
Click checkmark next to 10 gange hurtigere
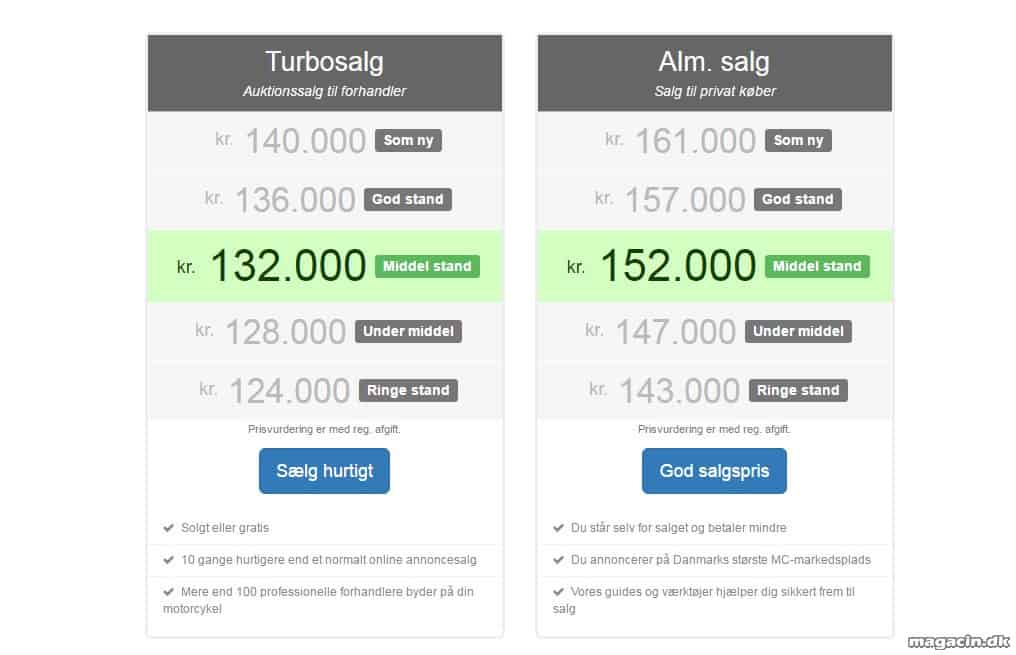pos(168,560)
